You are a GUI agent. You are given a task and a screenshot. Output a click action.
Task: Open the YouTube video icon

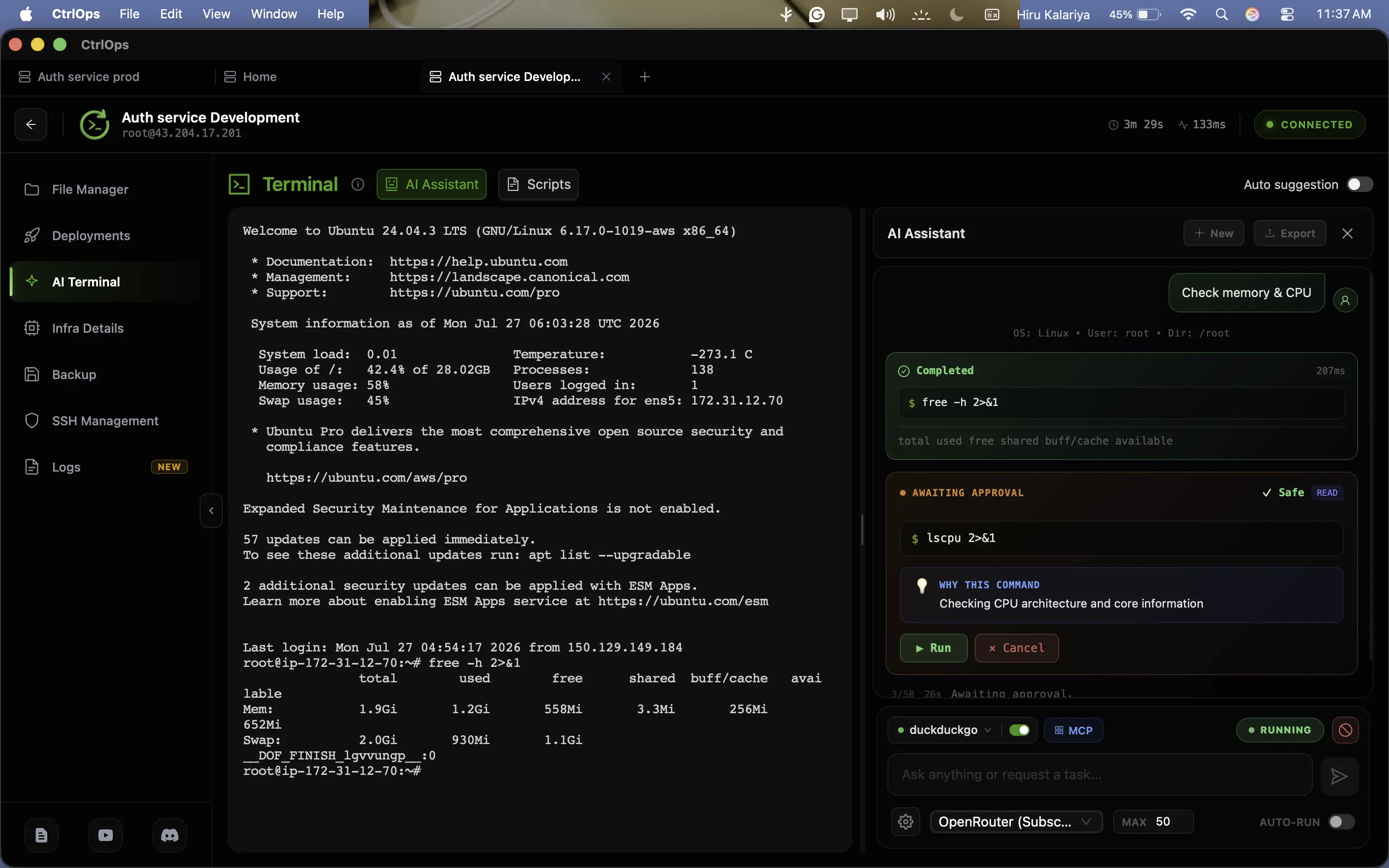coord(106,835)
